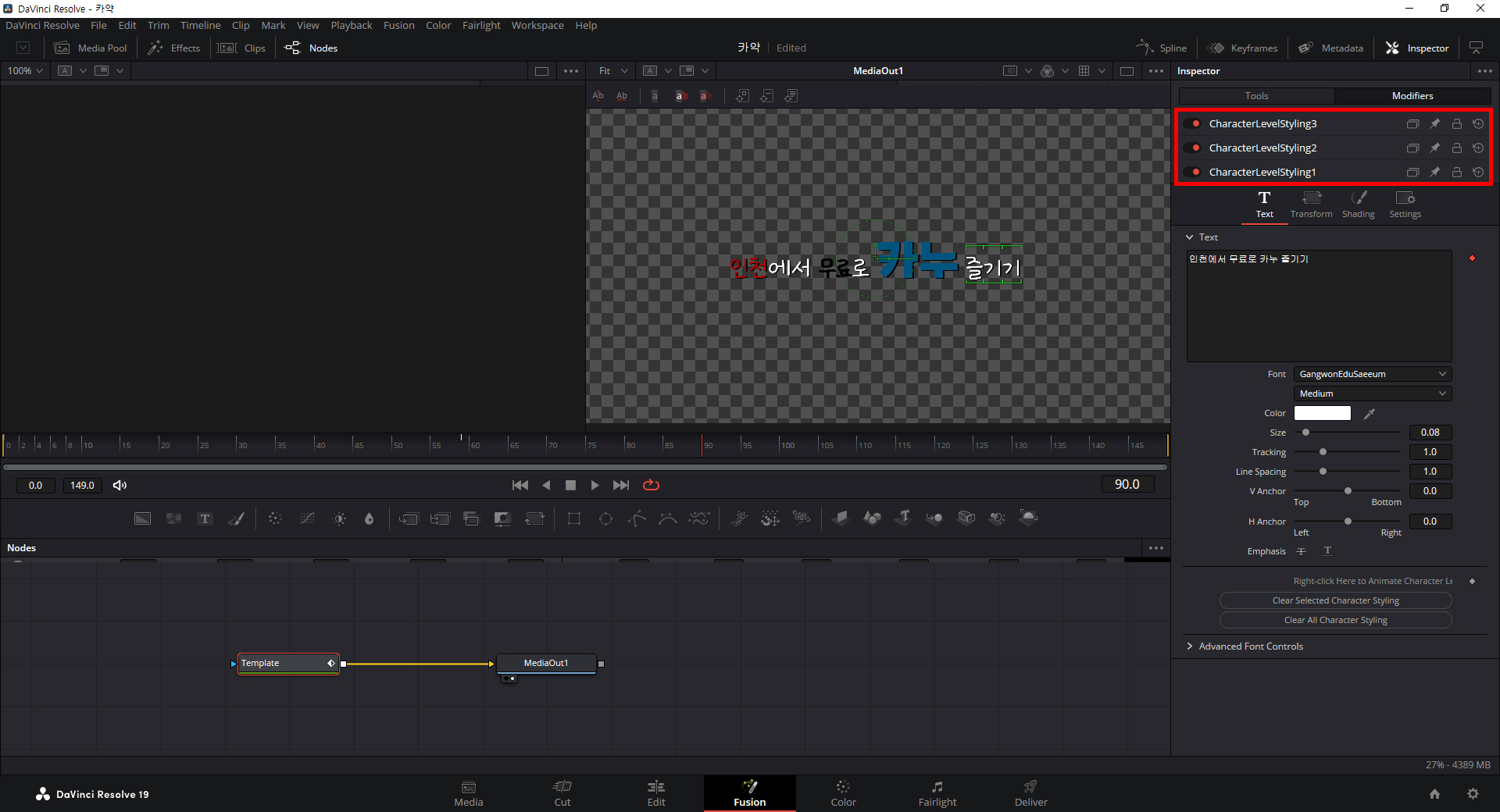The height and width of the screenshot is (812, 1500).
Task: Add a Merge node from the toolbar
Action: click(409, 518)
